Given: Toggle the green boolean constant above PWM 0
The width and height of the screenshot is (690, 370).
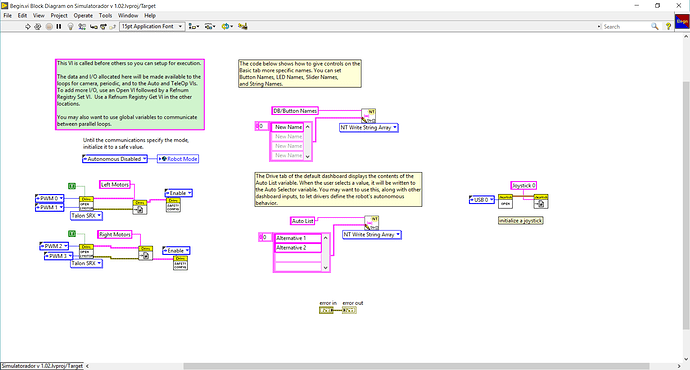Looking at the screenshot, I should pos(72,187).
